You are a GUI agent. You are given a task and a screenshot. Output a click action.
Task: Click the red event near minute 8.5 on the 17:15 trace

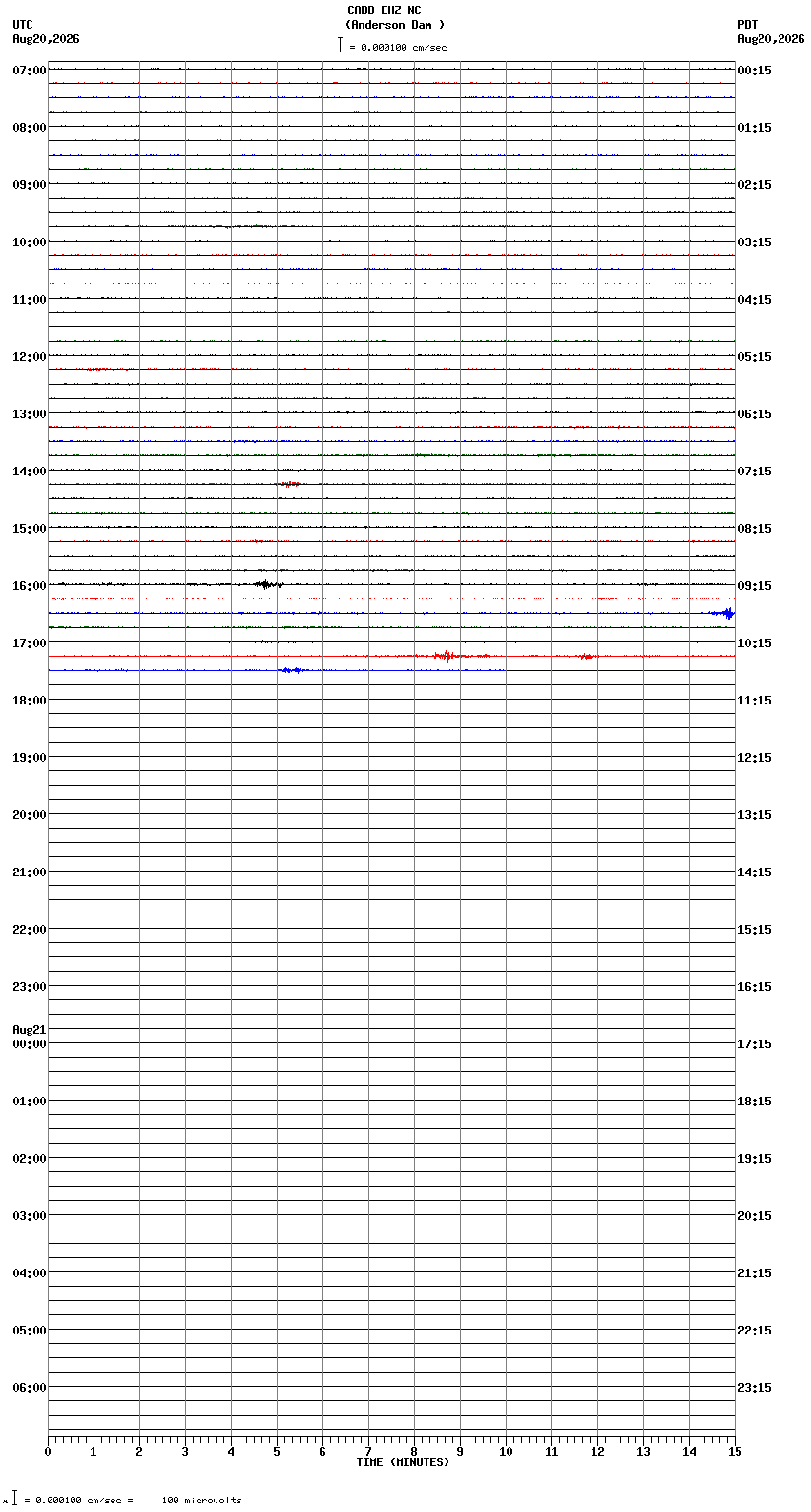[x=447, y=656]
